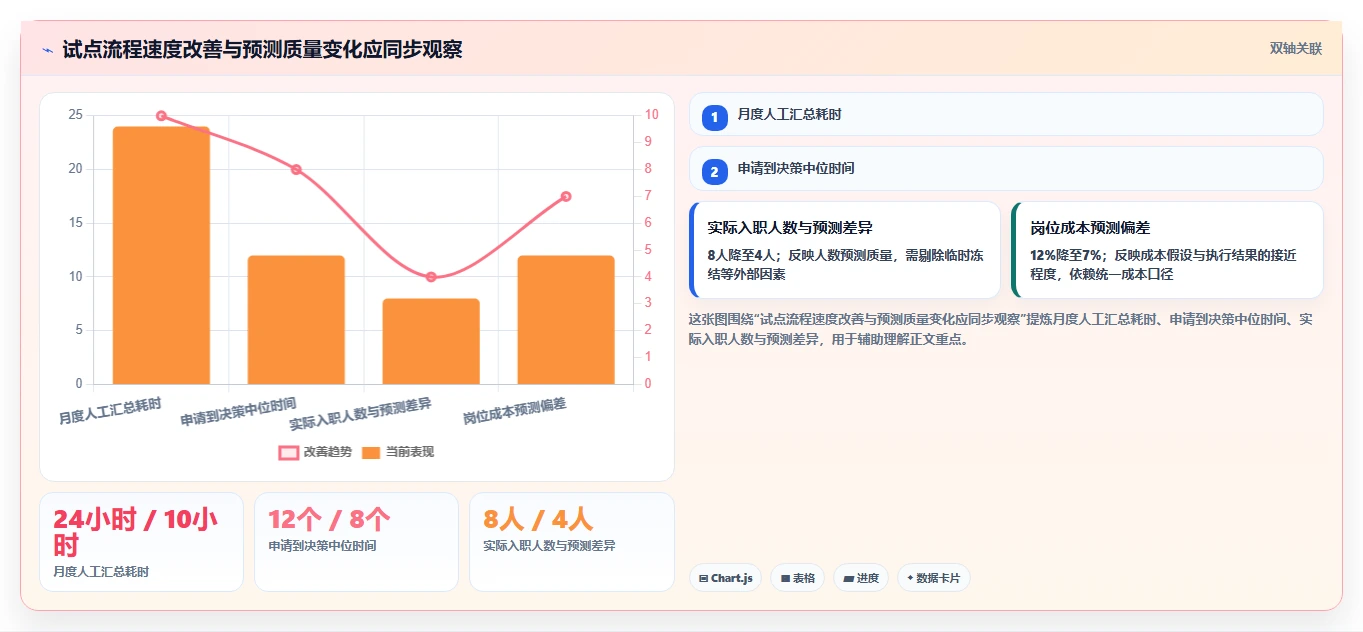The width and height of the screenshot is (1363, 632).
Task: Click the Chart.js tag
Action: (x=726, y=578)
